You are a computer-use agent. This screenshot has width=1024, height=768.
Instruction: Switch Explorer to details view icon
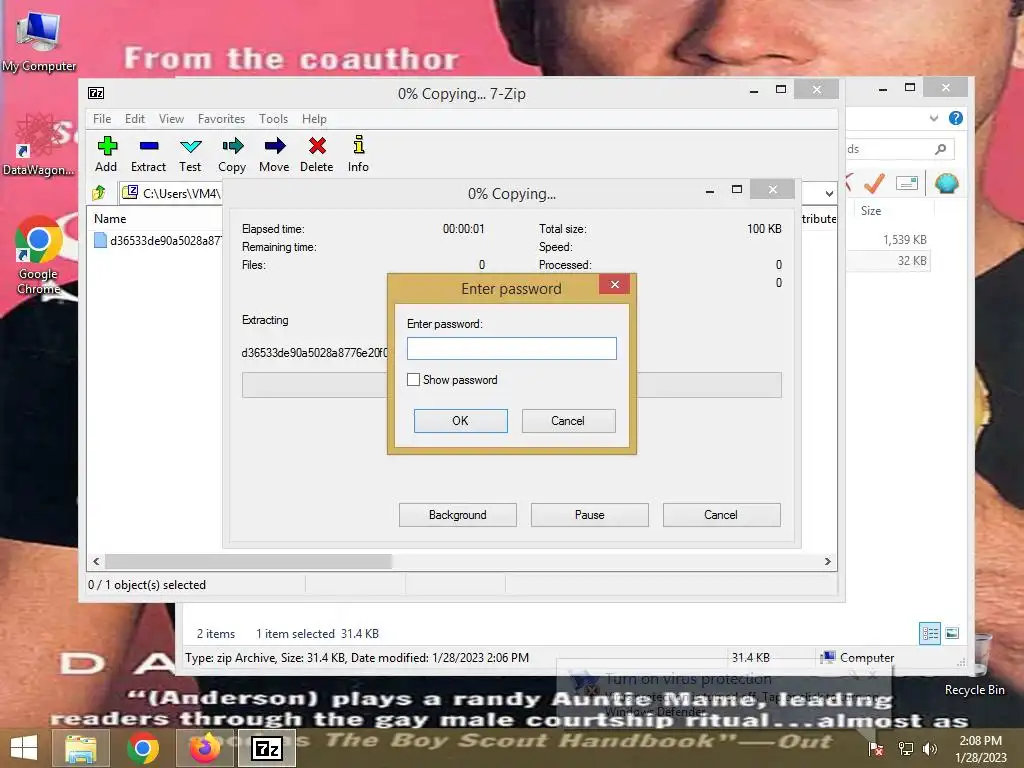pyautogui.click(x=930, y=633)
